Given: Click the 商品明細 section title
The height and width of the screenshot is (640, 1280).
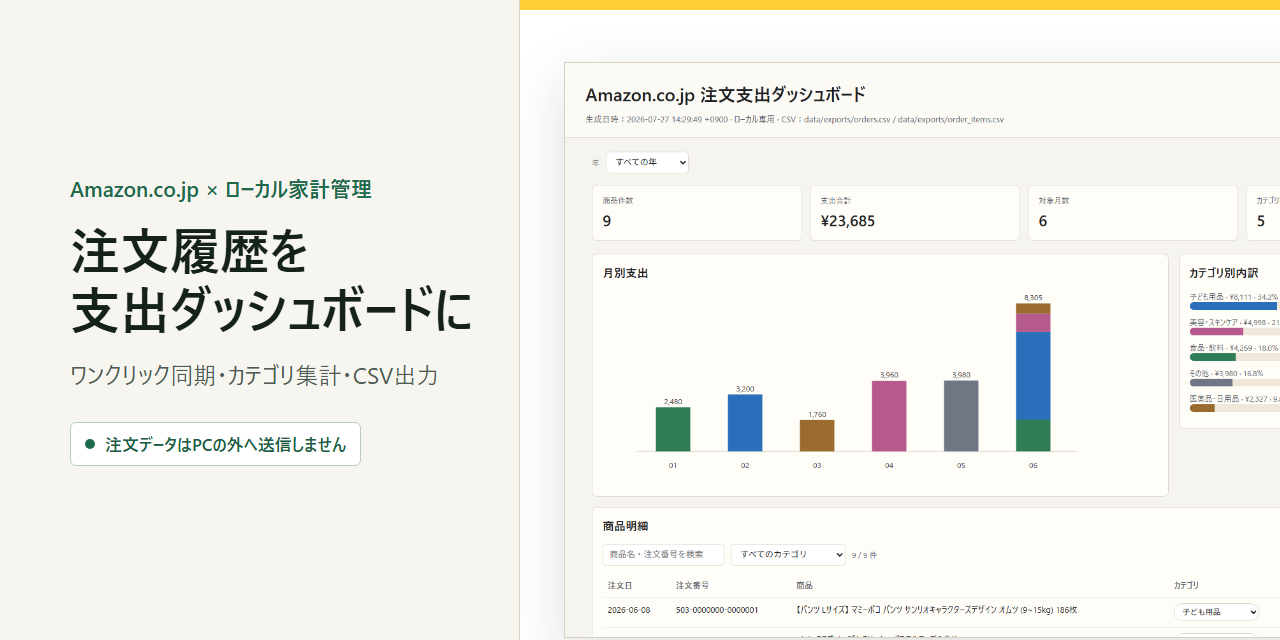Looking at the screenshot, I should coord(626,526).
